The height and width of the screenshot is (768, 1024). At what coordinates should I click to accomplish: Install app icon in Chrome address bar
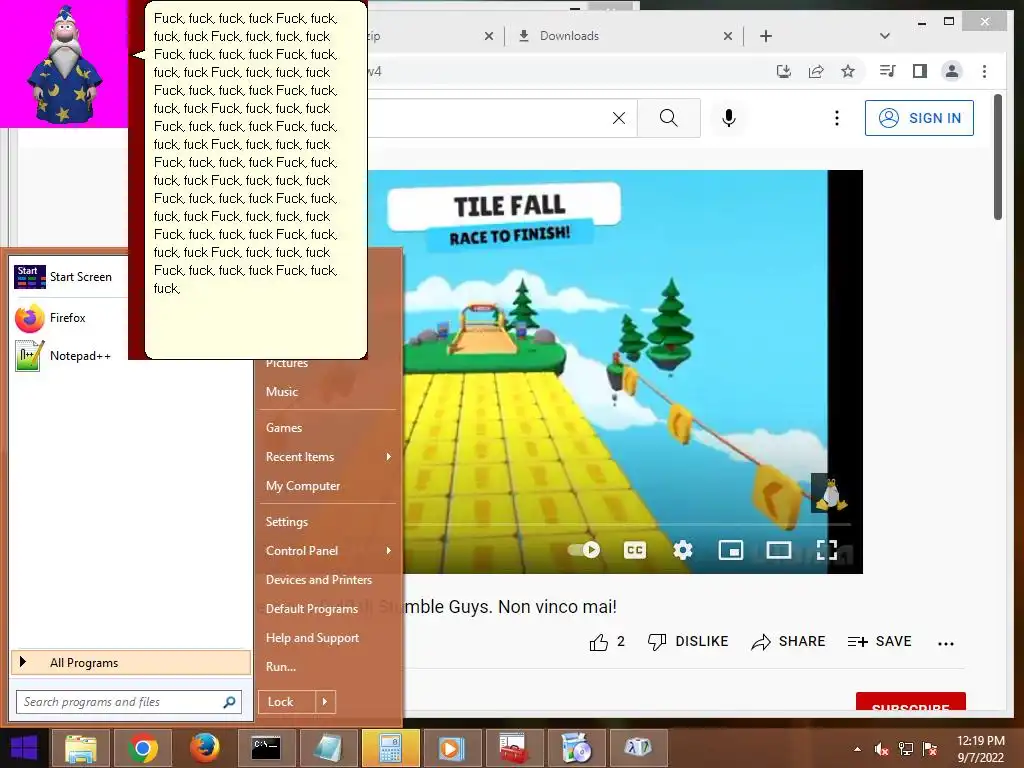pos(784,71)
